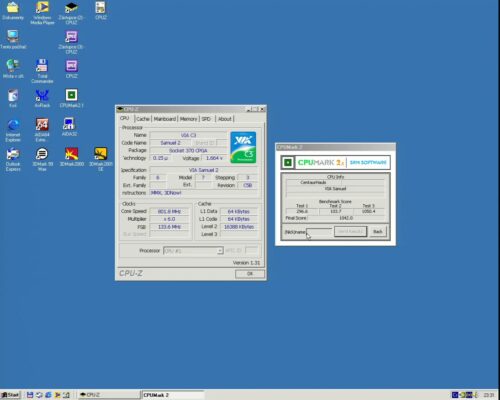Viewport: 500px width, 400px height.
Task: Launch Windows Media Player desktop shortcut
Action: click(42, 12)
